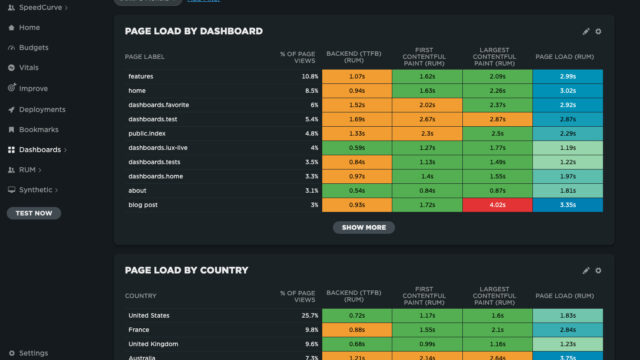This screenshot has height=360, width=640.
Task: Expand the Synthetic submenu chevron
Action: click(56, 190)
